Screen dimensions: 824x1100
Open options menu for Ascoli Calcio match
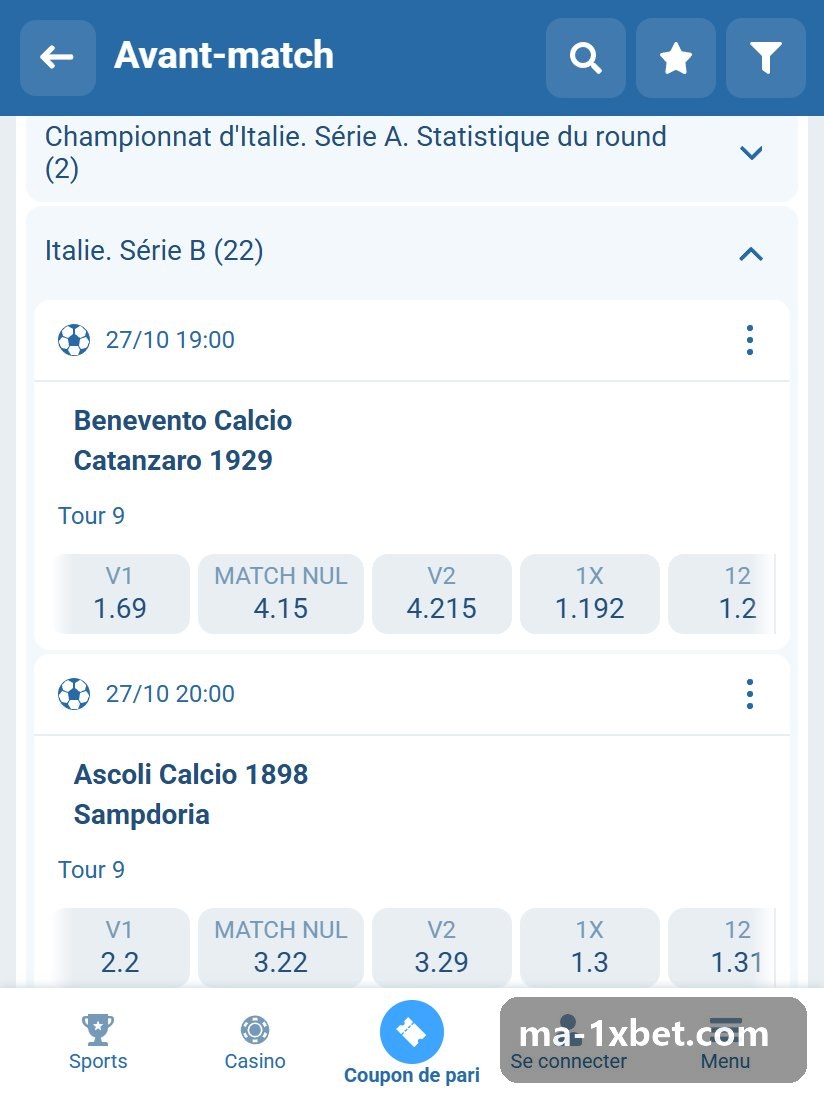point(750,694)
